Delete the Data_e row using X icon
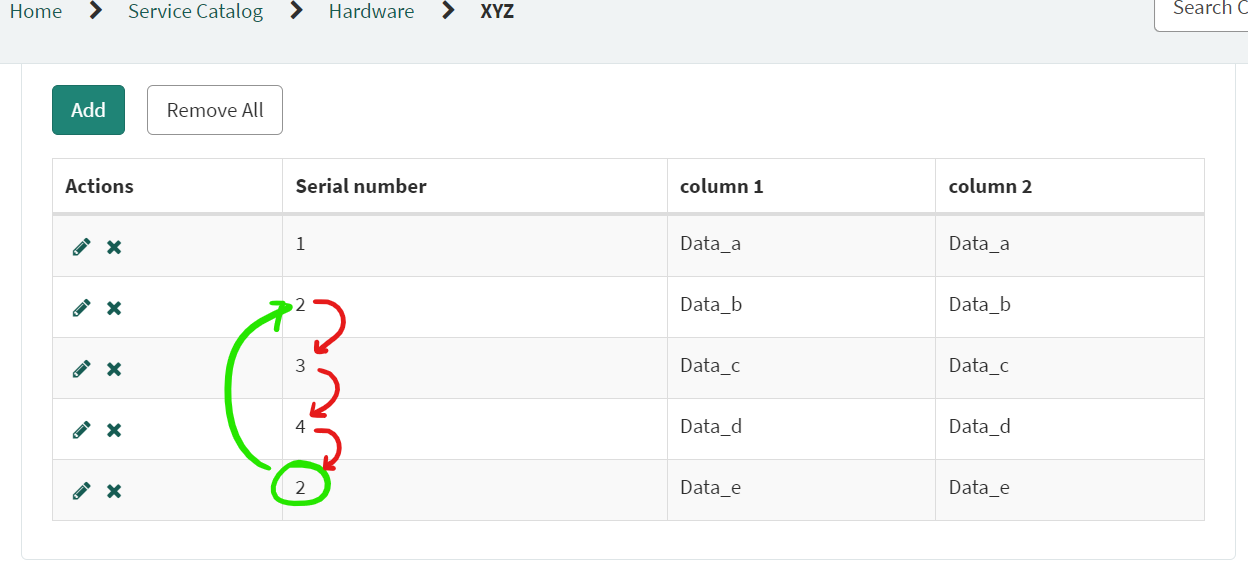The height and width of the screenshot is (568, 1248). [114, 491]
